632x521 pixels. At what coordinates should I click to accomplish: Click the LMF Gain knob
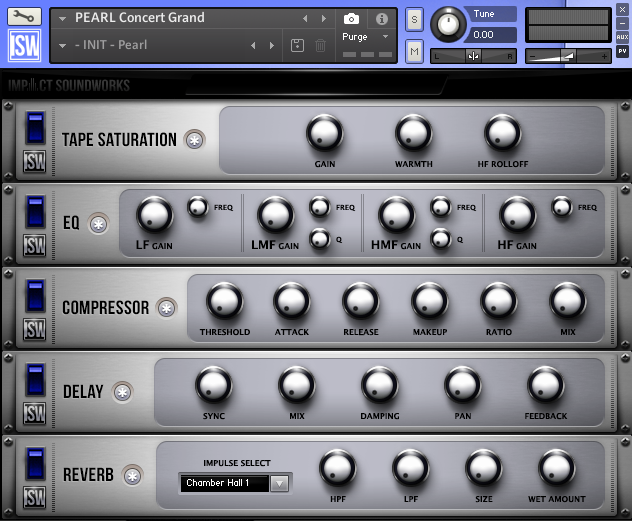click(276, 215)
